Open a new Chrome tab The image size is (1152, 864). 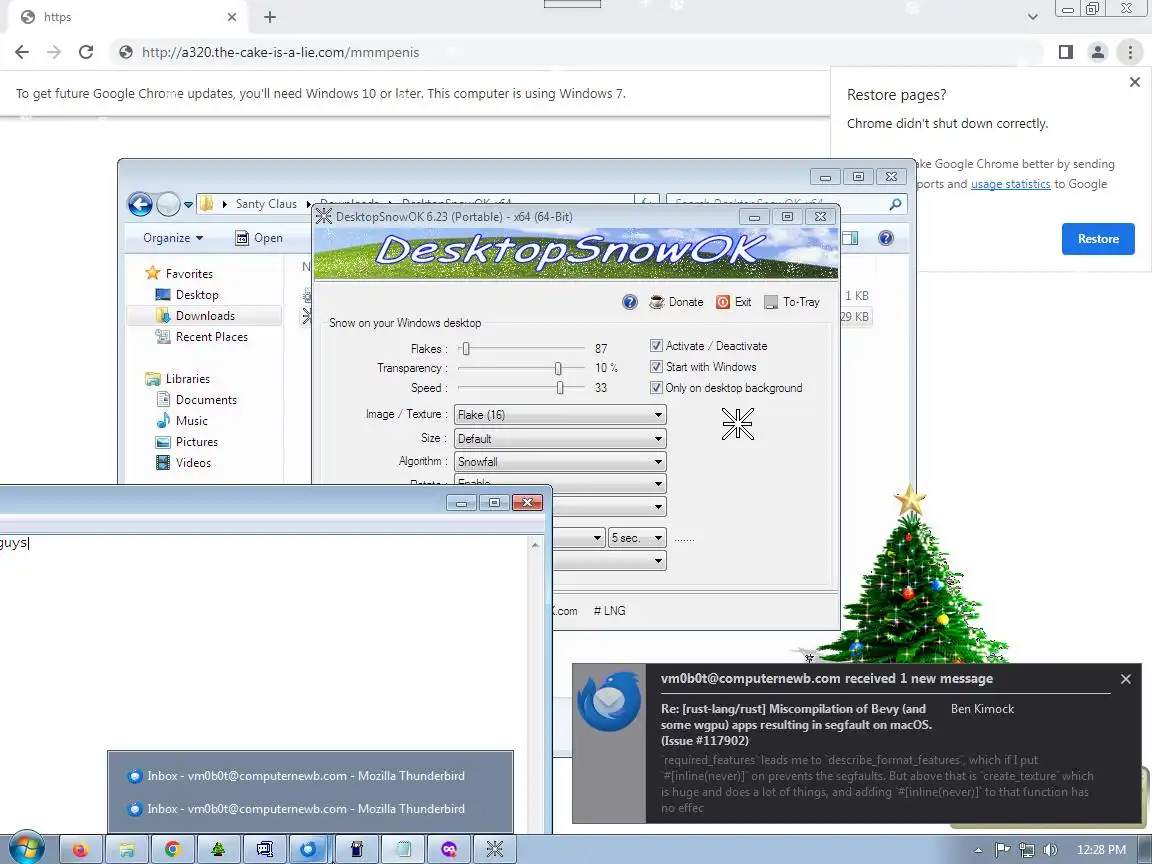click(x=270, y=17)
